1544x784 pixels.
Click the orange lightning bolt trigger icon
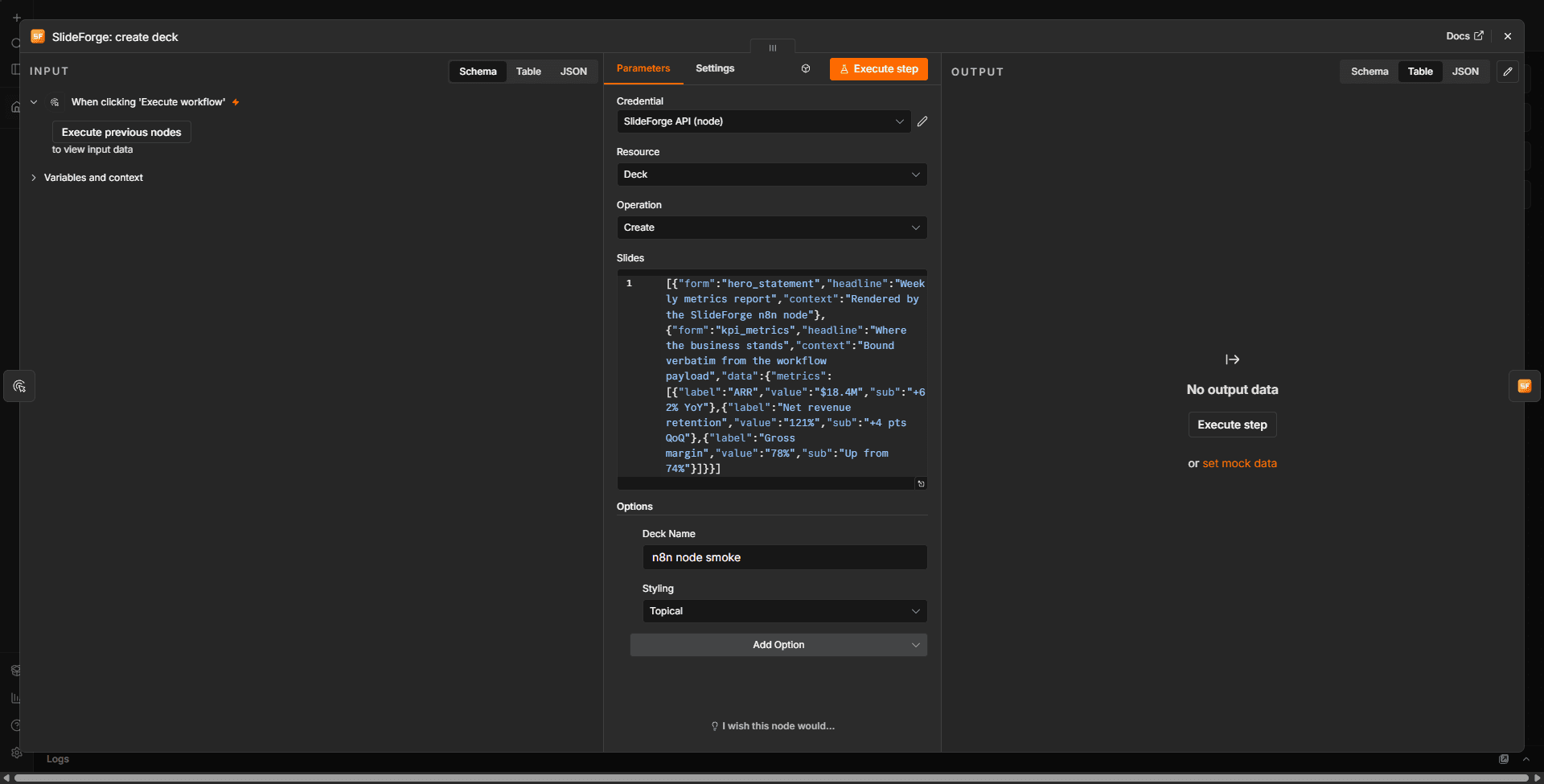coord(236,102)
